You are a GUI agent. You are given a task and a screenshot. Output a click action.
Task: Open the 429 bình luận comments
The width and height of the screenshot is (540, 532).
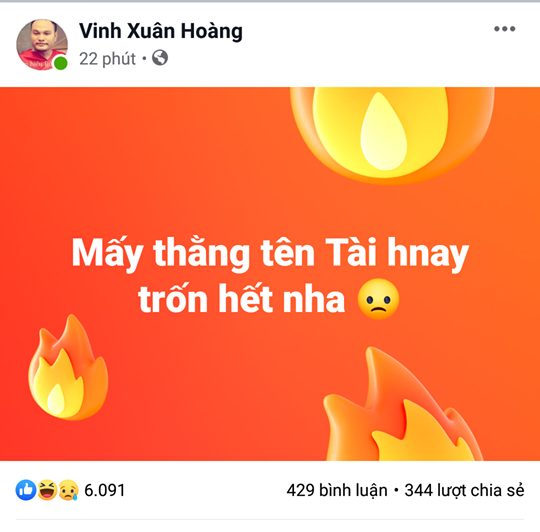coord(337,490)
